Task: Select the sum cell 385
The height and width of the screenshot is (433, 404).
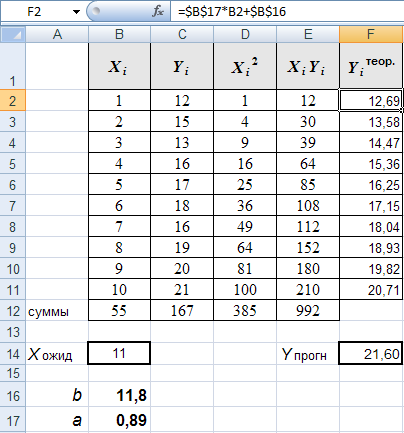Action: tap(245, 311)
